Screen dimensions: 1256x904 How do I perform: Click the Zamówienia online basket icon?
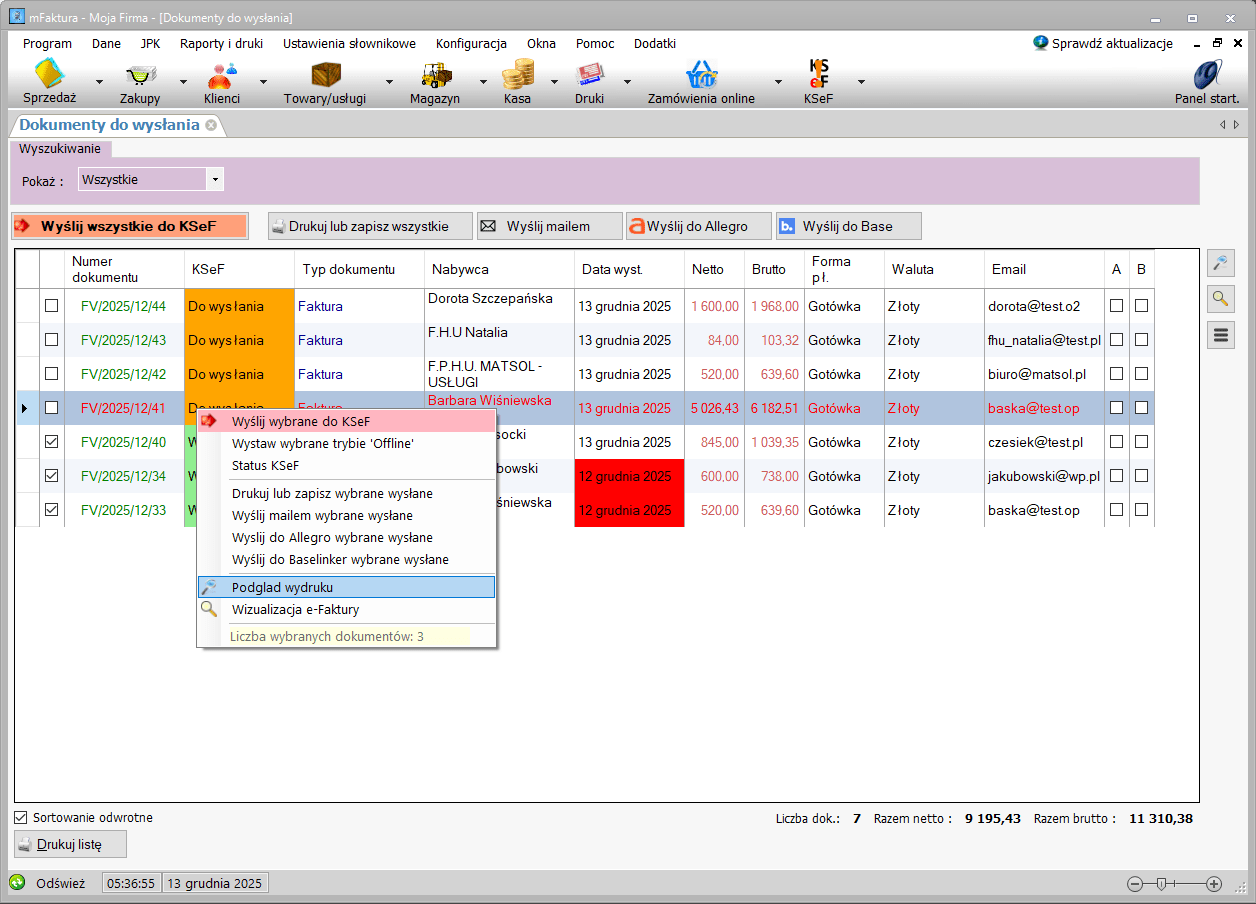tap(701, 77)
